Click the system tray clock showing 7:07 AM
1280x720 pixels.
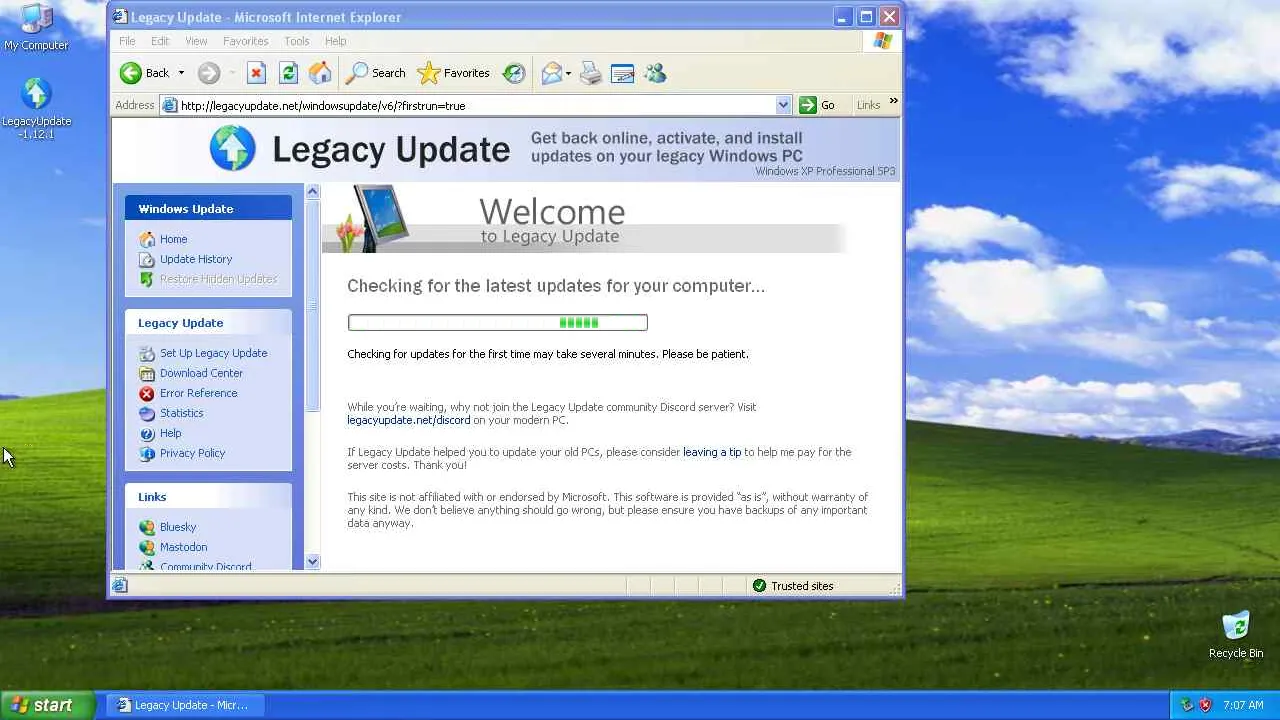point(1243,705)
